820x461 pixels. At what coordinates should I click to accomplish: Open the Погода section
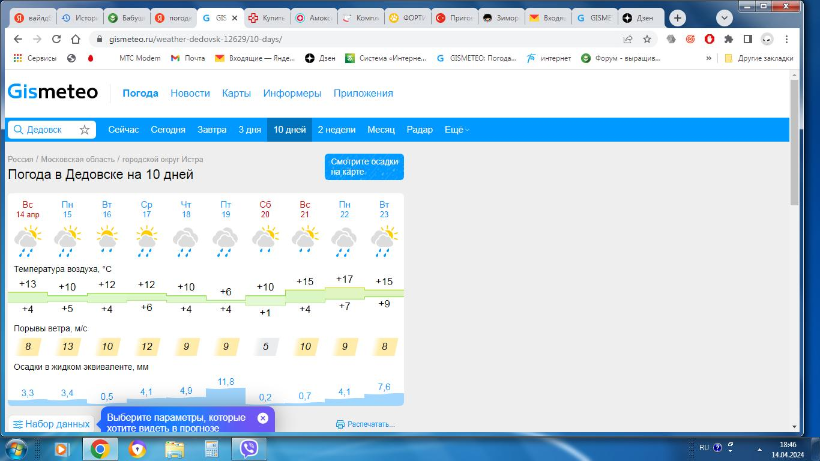click(140, 93)
